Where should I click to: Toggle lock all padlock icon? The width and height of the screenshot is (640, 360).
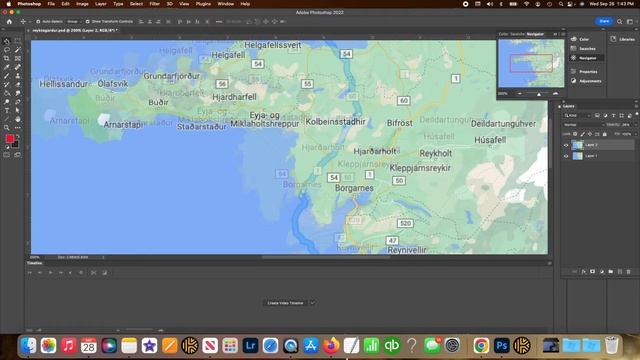[604, 134]
